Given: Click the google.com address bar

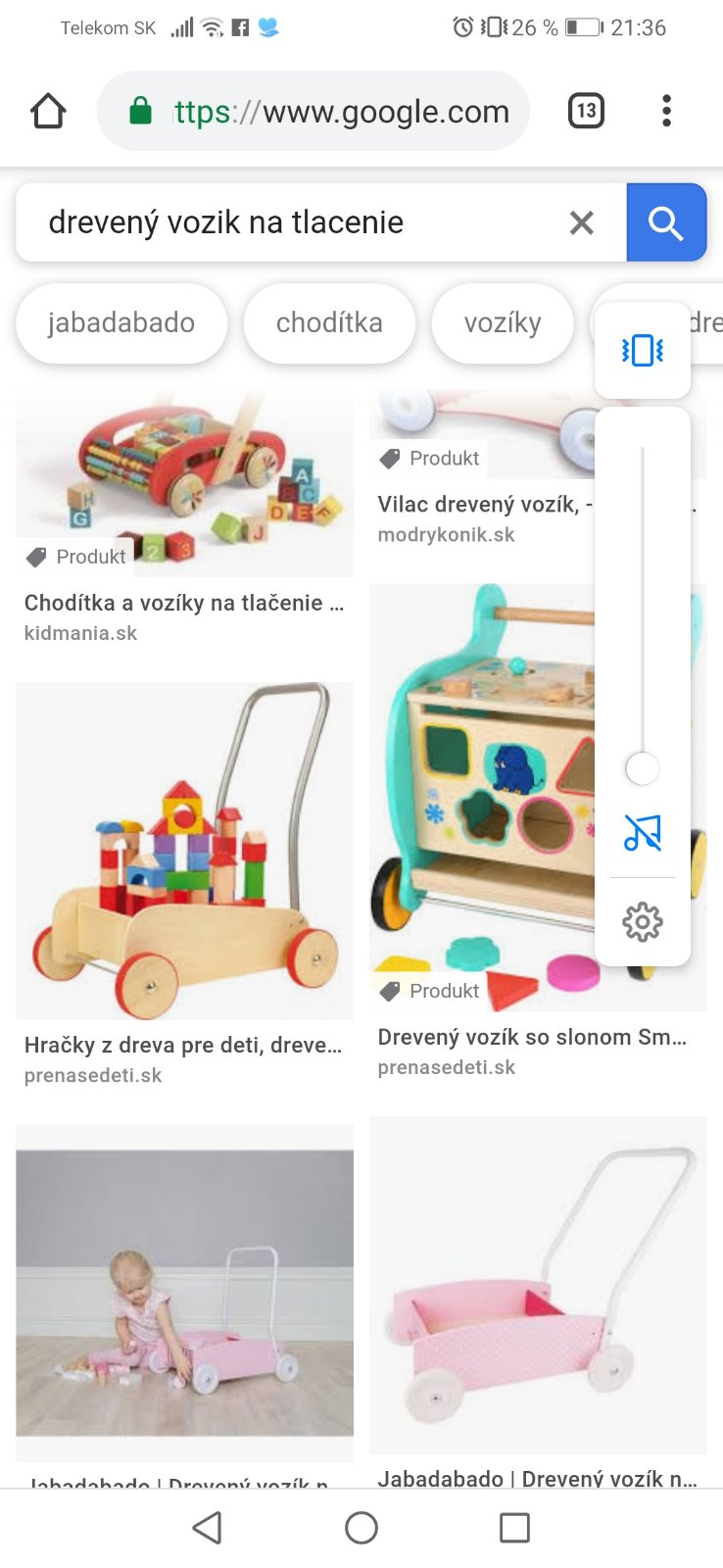Looking at the screenshot, I should pyautogui.click(x=313, y=111).
